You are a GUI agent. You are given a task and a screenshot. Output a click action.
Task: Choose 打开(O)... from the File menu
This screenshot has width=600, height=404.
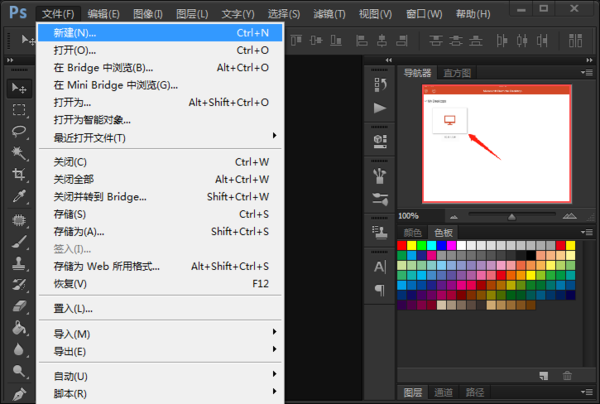[160, 50]
